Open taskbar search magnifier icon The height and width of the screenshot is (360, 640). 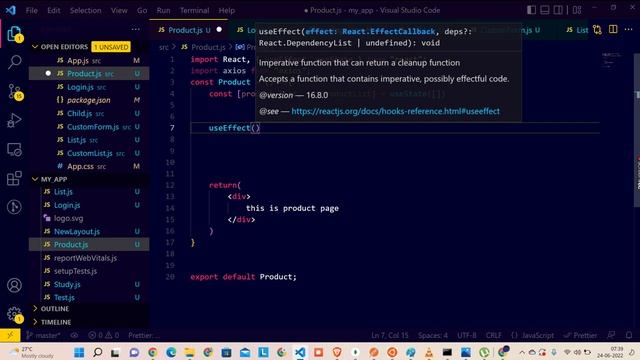point(98,352)
